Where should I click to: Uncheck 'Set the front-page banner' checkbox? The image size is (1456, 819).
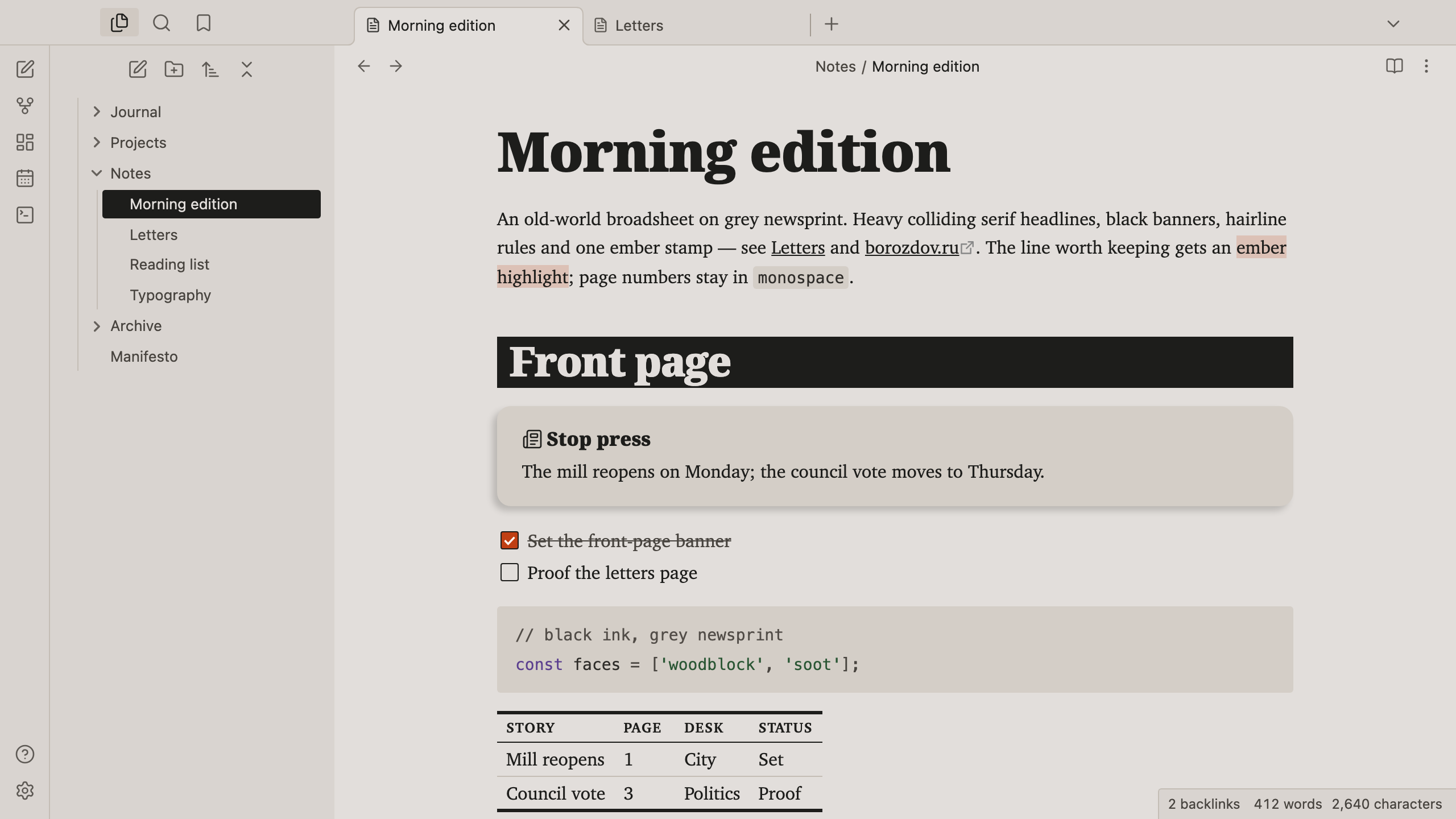pyautogui.click(x=510, y=540)
